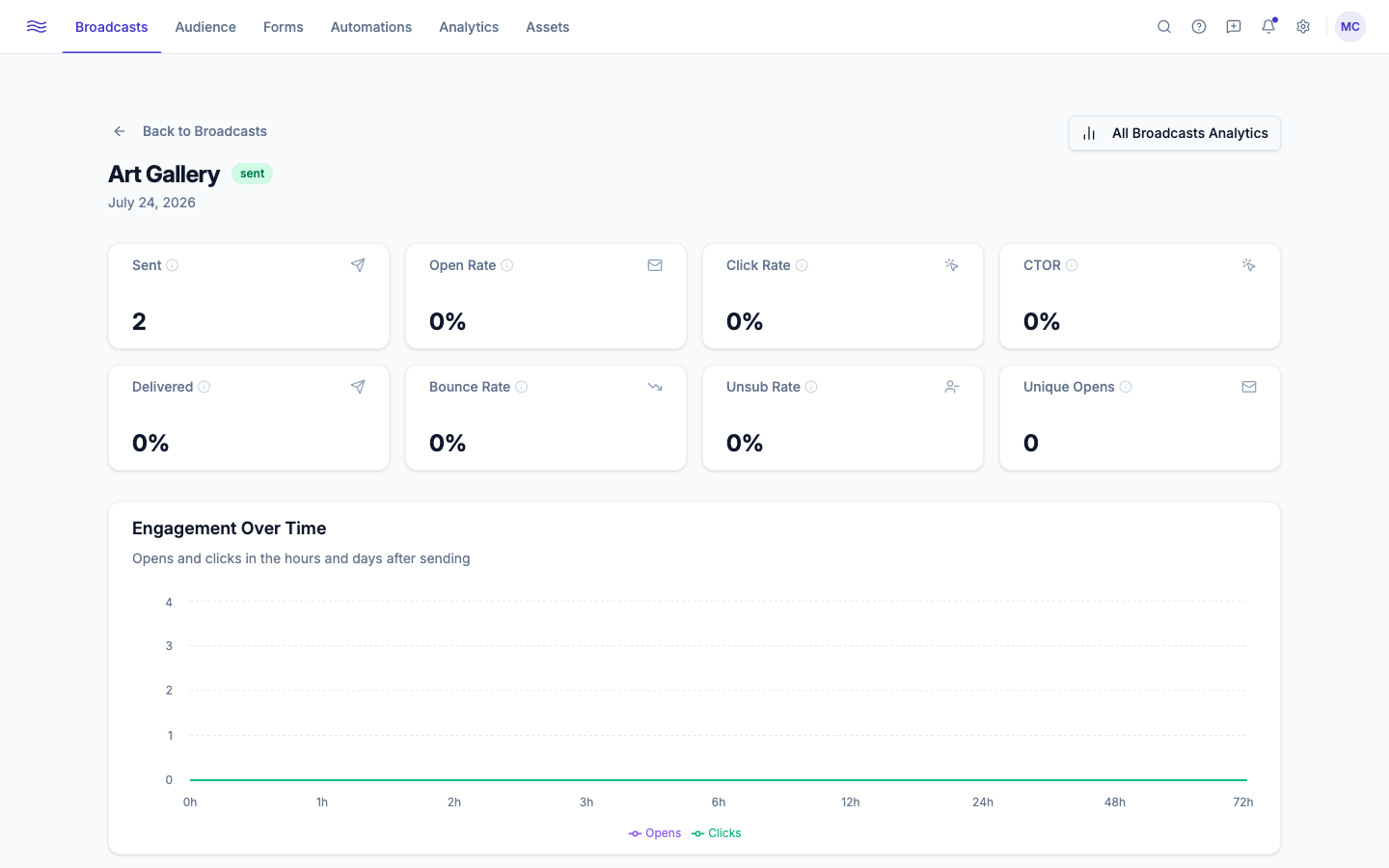Open the MC user avatar menu
The height and width of the screenshot is (868, 1389).
point(1350,27)
